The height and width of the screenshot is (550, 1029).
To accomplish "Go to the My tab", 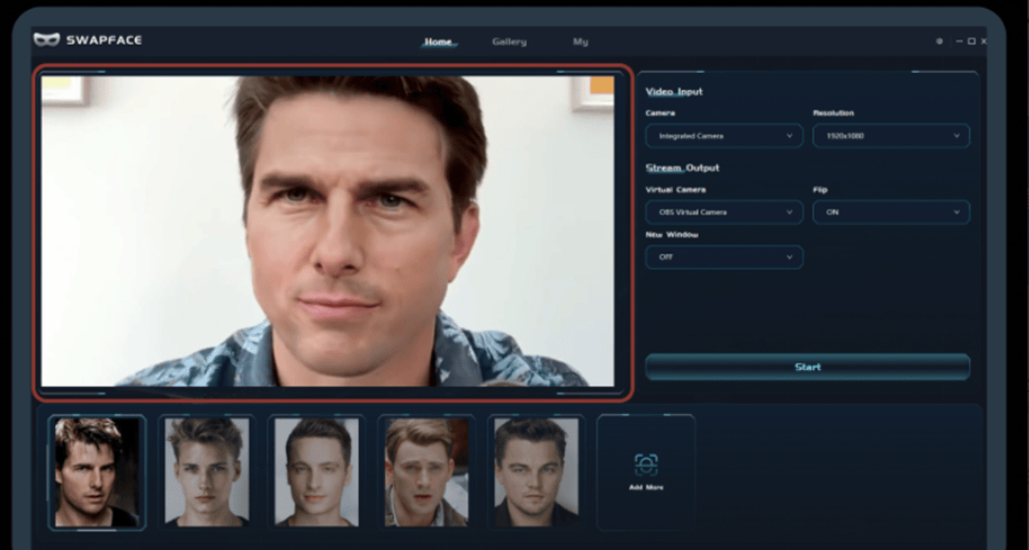I will tap(580, 42).
